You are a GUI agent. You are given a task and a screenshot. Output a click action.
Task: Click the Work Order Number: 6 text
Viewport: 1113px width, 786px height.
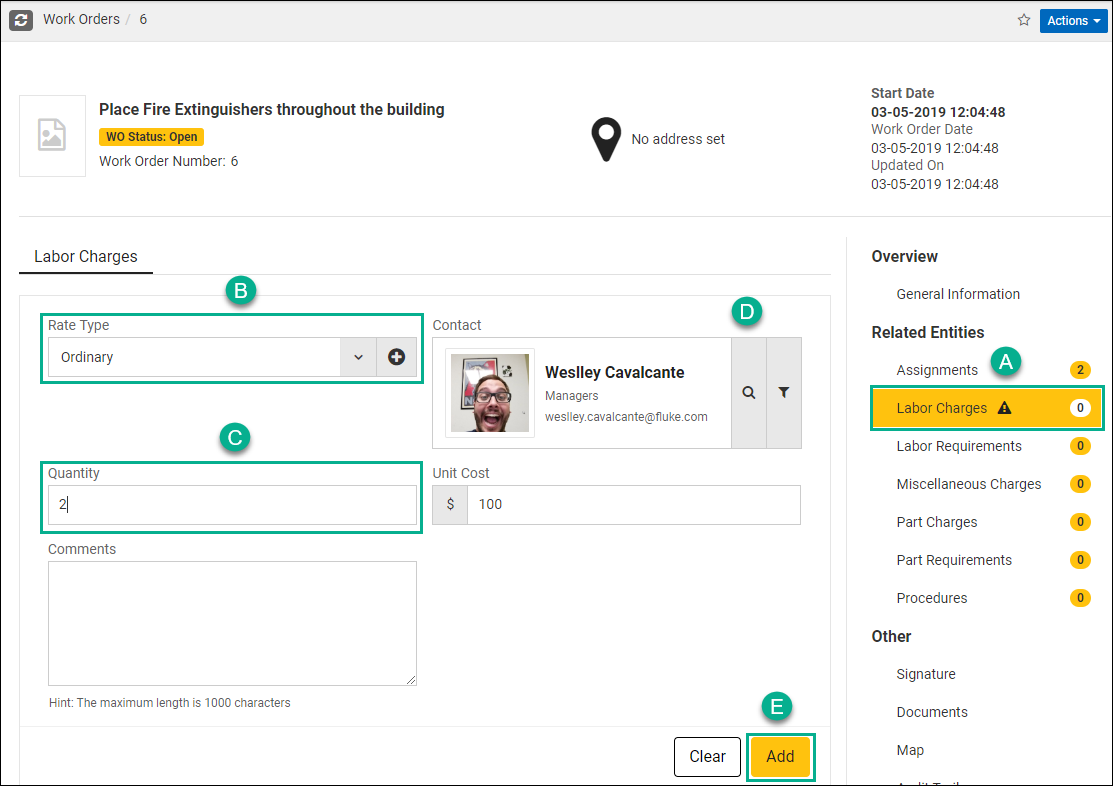pos(169,161)
